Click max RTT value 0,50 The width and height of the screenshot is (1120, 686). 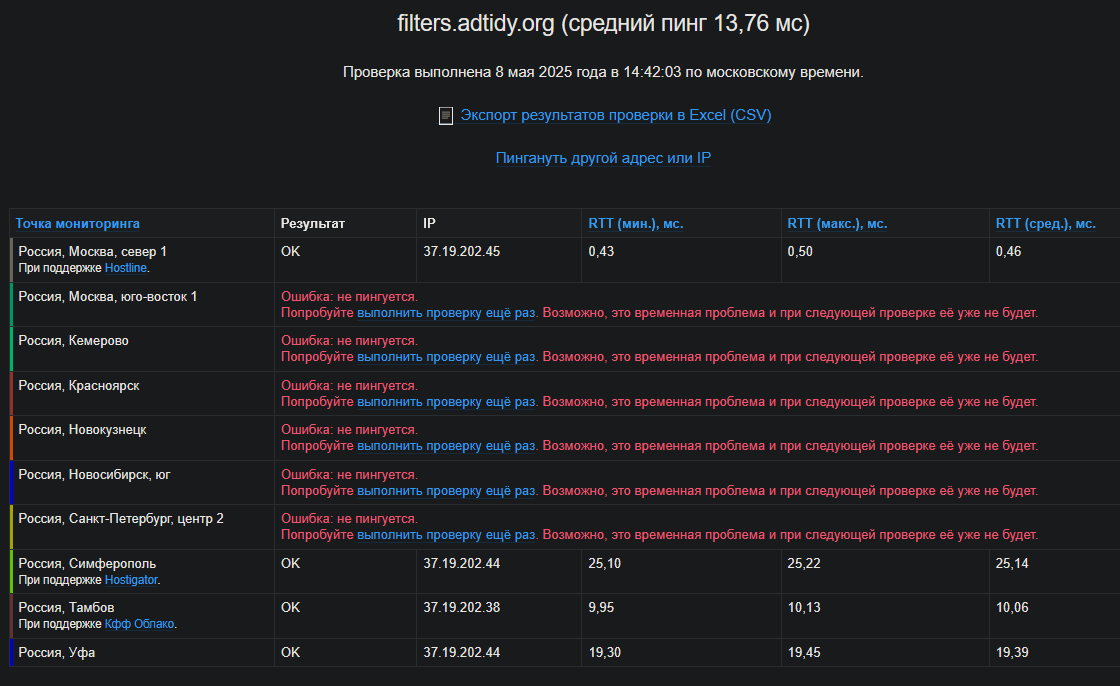[x=800, y=252]
